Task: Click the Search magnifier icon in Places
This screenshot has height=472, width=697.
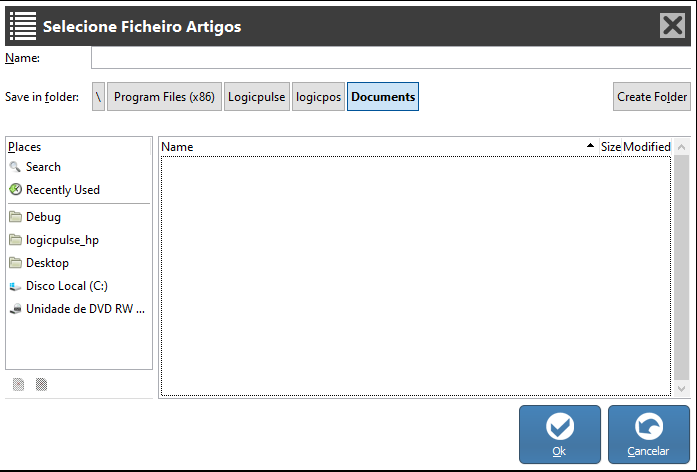Action: [x=15, y=167]
